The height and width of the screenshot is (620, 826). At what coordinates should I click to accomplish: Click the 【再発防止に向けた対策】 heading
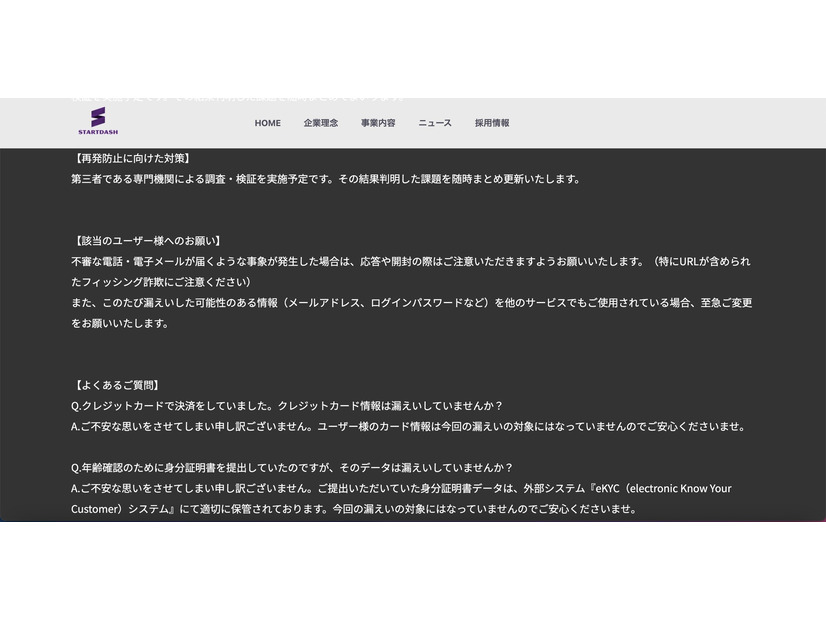coord(132,158)
